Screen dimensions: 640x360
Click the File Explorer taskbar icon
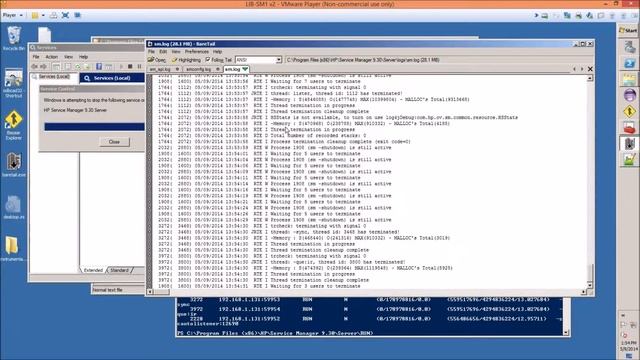click(629, 79)
